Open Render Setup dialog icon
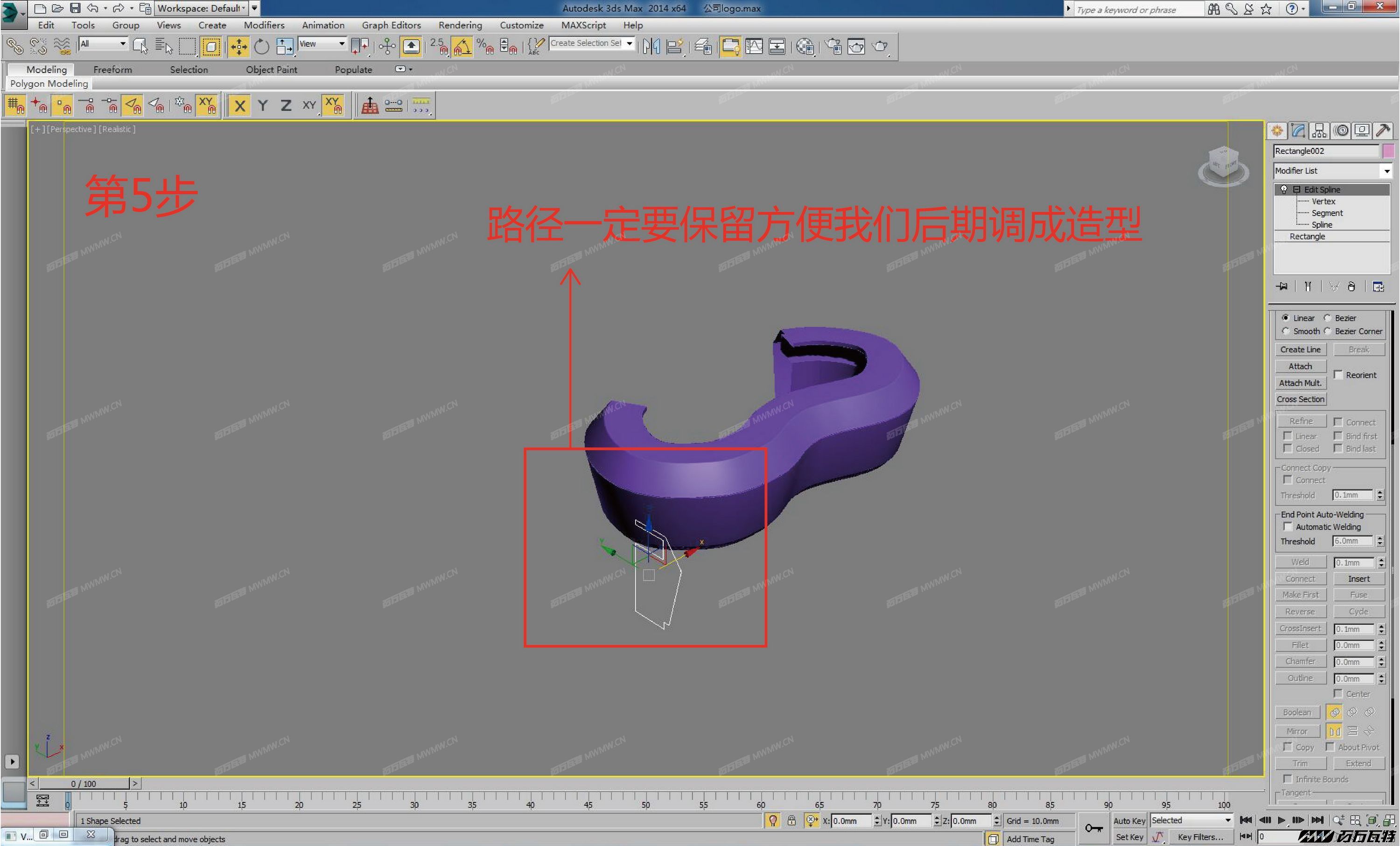Image resolution: width=1400 pixels, height=846 pixels. click(x=833, y=46)
